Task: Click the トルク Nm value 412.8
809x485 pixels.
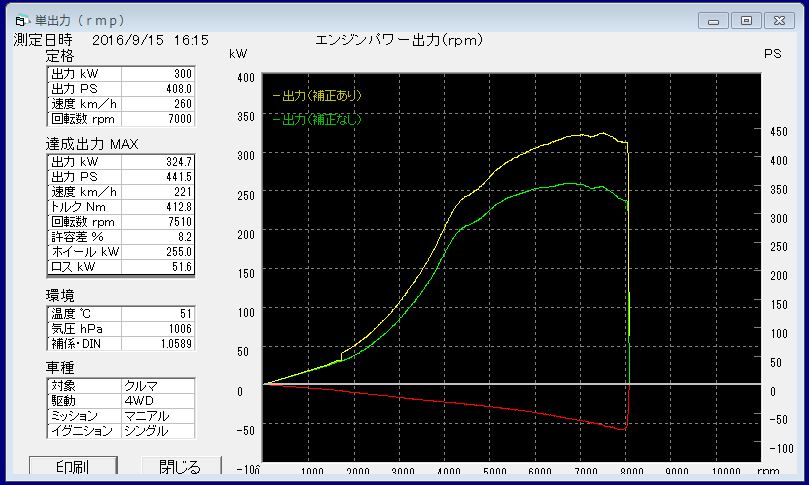Action: (158, 207)
